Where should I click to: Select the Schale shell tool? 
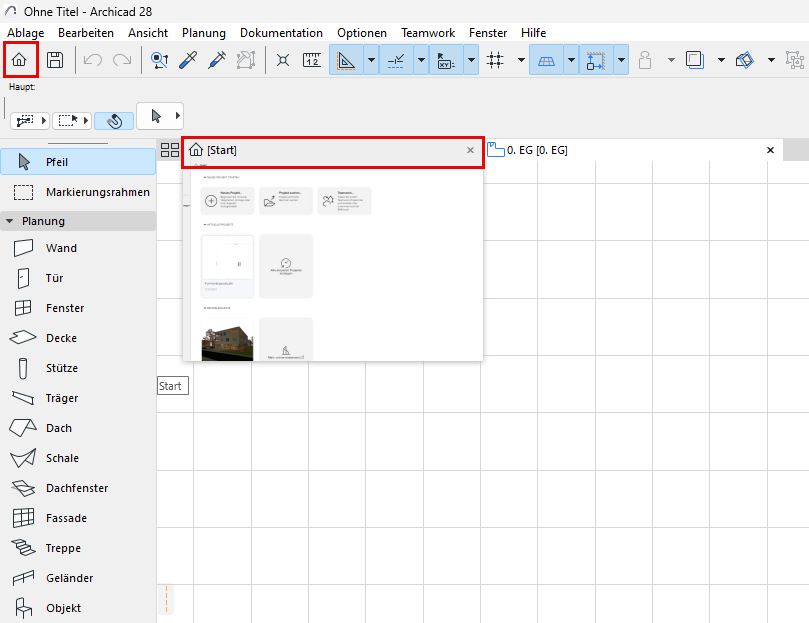(x=78, y=458)
